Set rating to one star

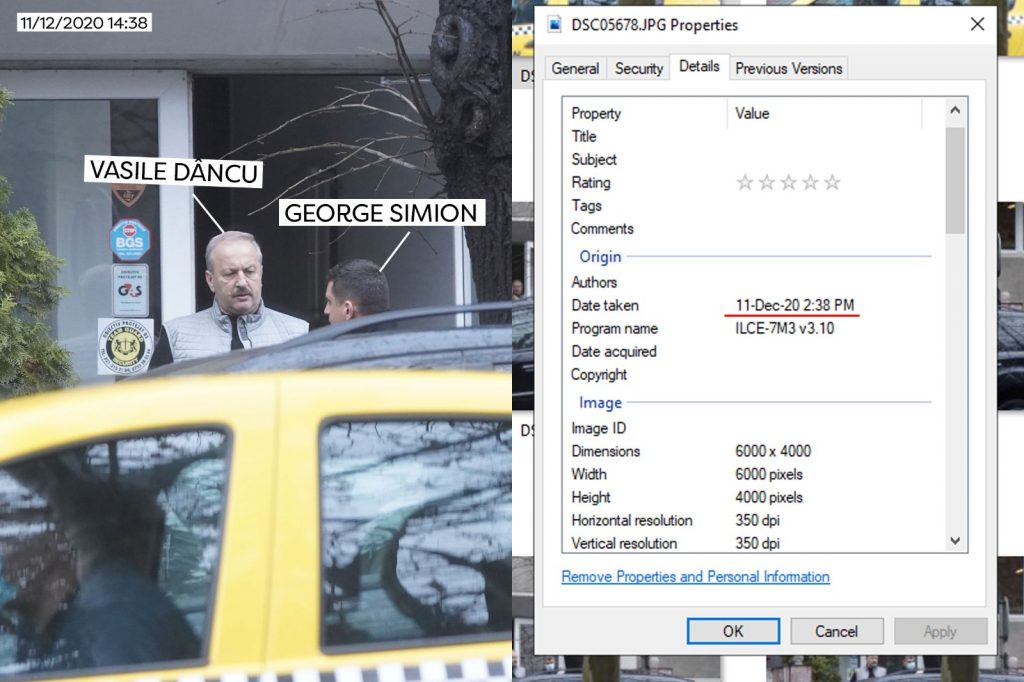tap(744, 183)
